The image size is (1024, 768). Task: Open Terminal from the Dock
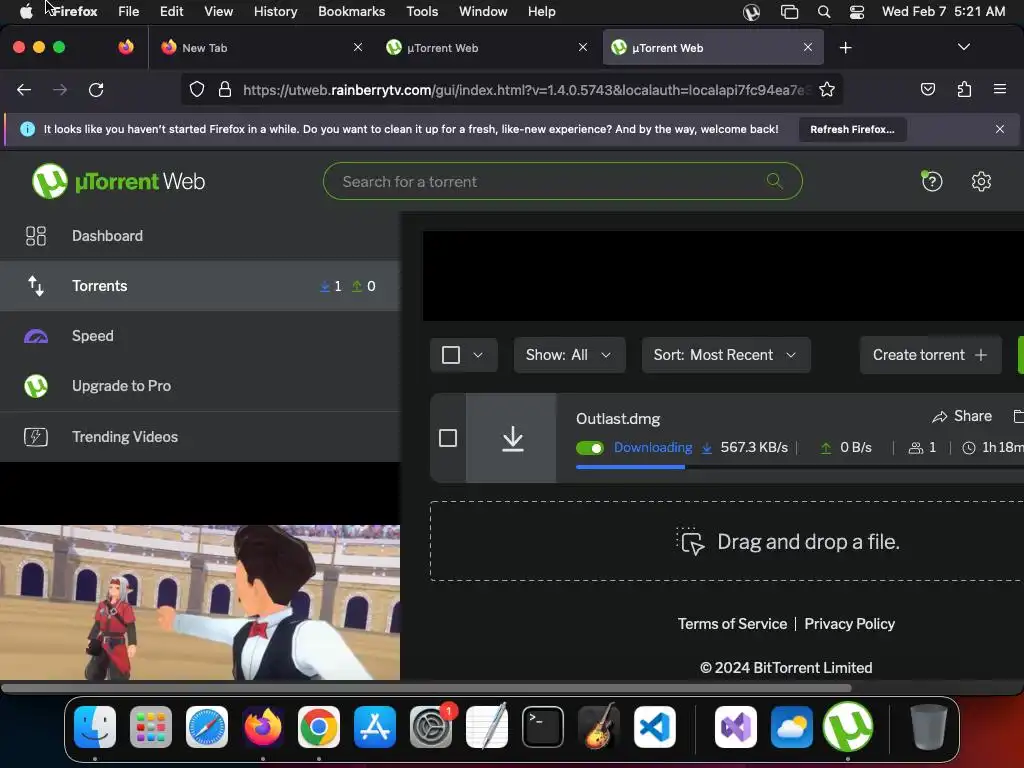543,727
